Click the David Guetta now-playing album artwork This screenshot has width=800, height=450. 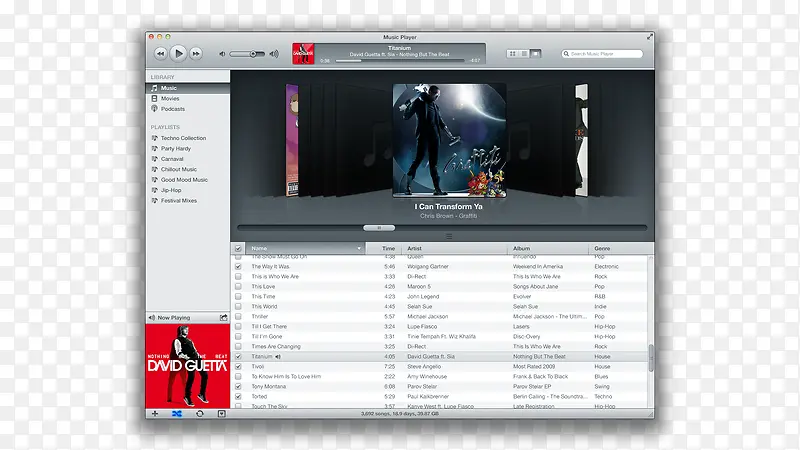click(188, 366)
